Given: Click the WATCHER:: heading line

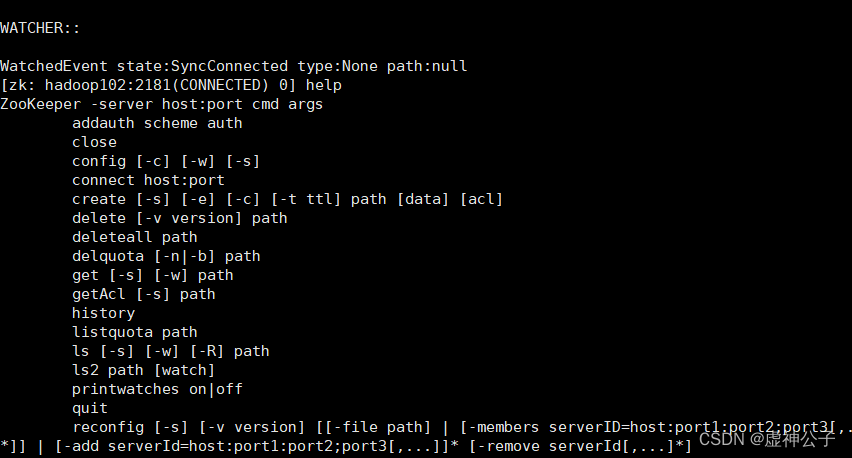Looking at the screenshot, I should click(40, 28).
